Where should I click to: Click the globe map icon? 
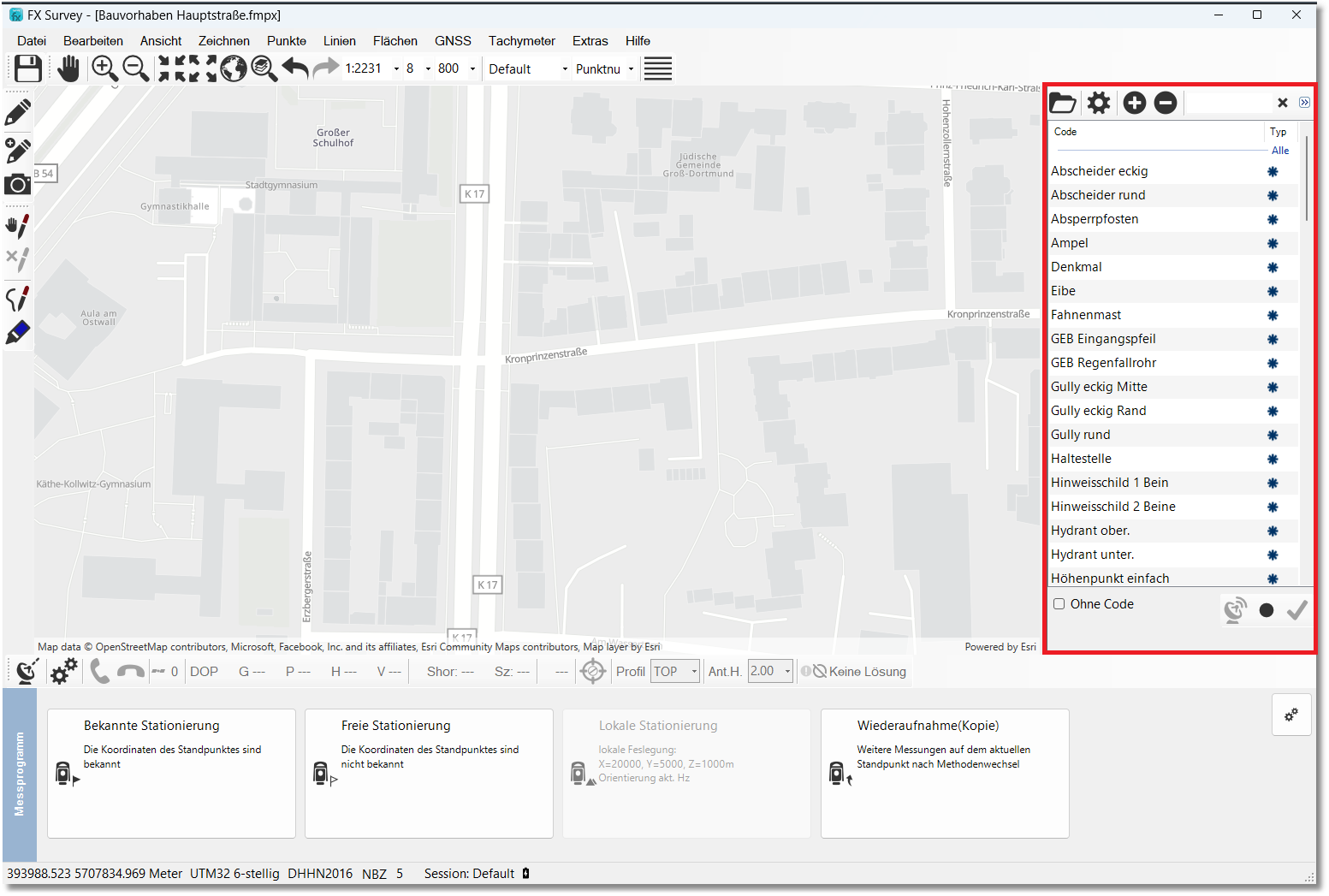234,68
